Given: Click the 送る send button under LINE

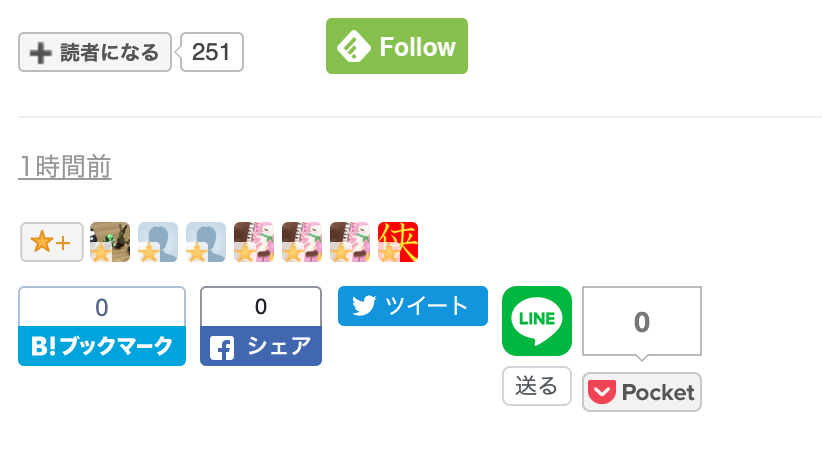Looking at the screenshot, I should click(537, 386).
